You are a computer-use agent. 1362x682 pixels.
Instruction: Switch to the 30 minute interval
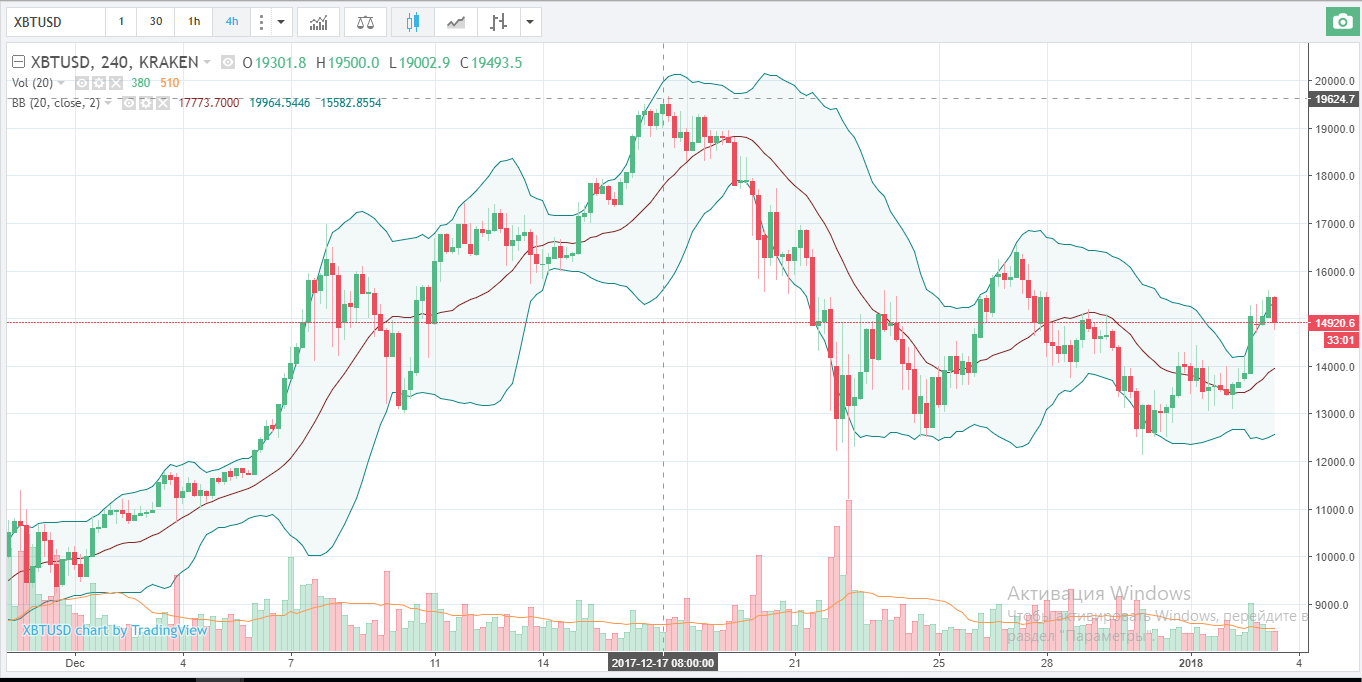(x=156, y=21)
